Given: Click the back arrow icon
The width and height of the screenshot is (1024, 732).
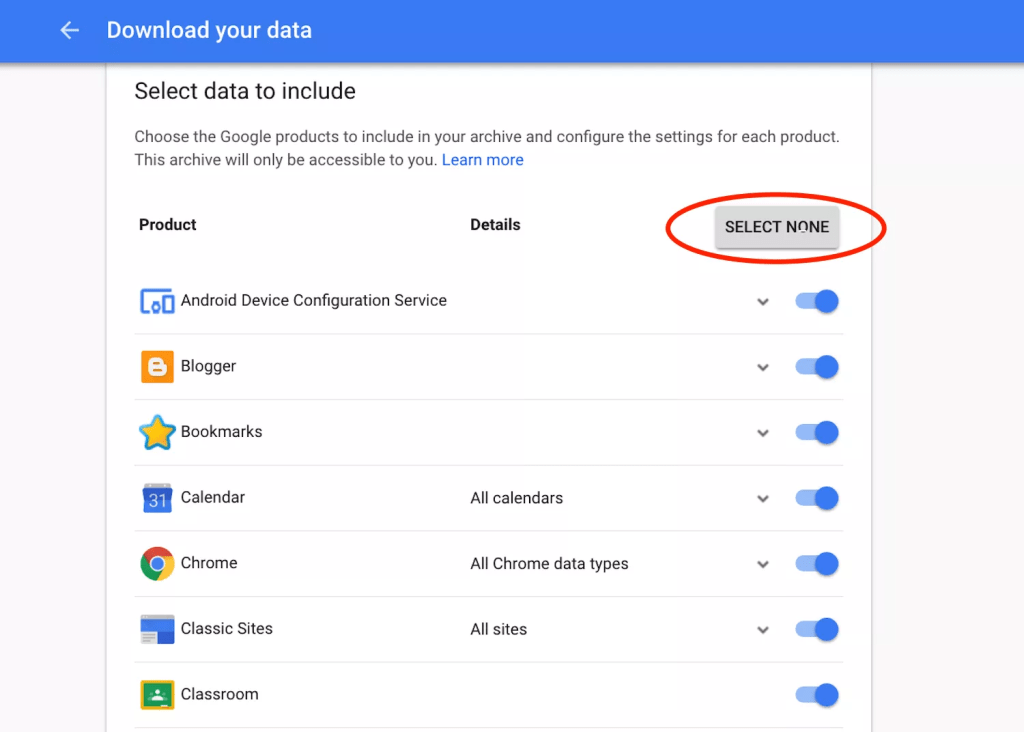Looking at the screenshot, I should (x=69, y=30).
